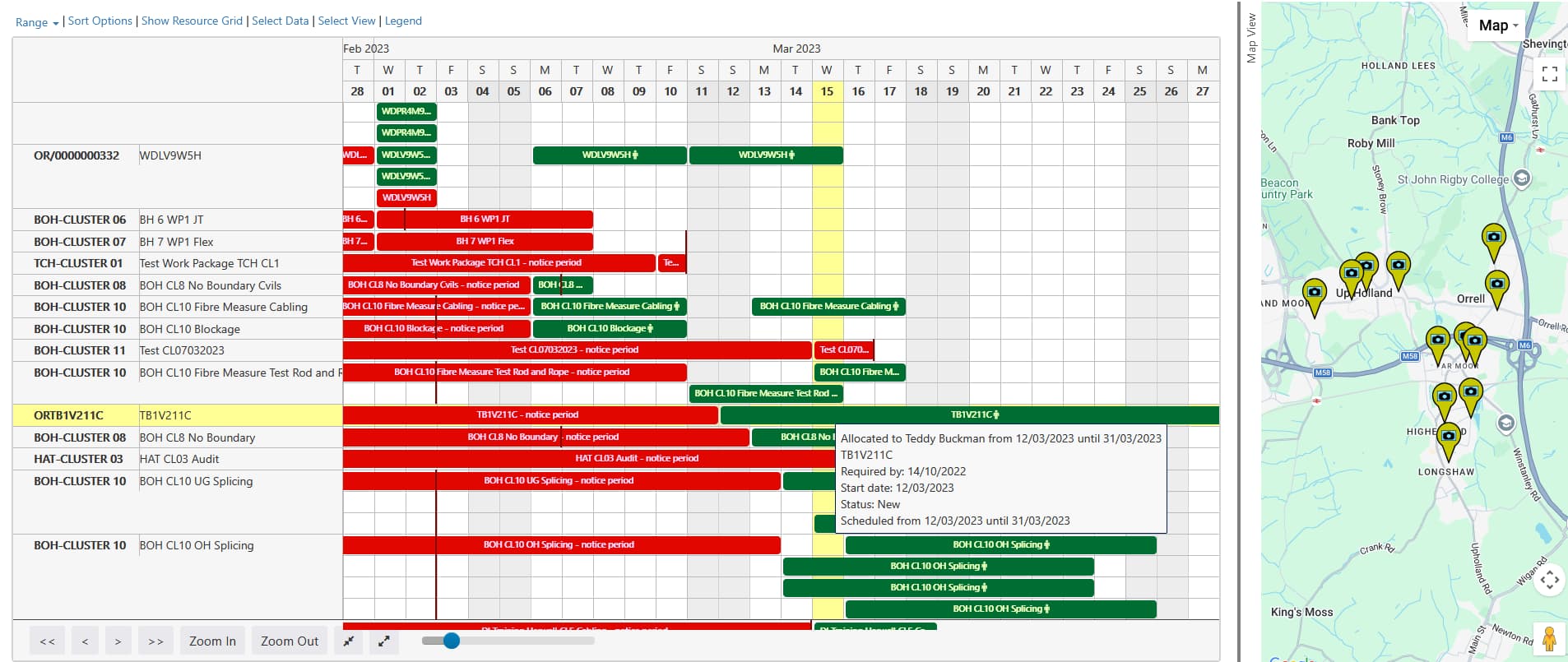The height and width of the screenshot is (662, 1568).
Task: Click BOH CL10 UG Splicing notice period bar
Action: coord(562,481)
